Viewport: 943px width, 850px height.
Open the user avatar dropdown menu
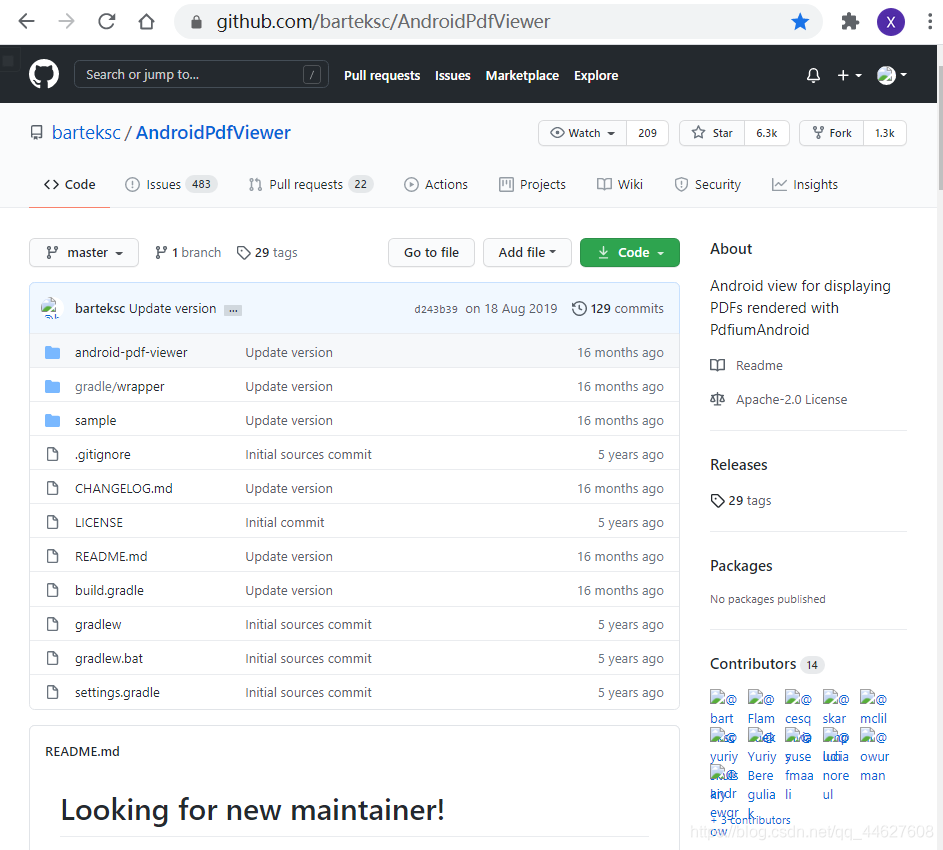(x=892, y=75)
